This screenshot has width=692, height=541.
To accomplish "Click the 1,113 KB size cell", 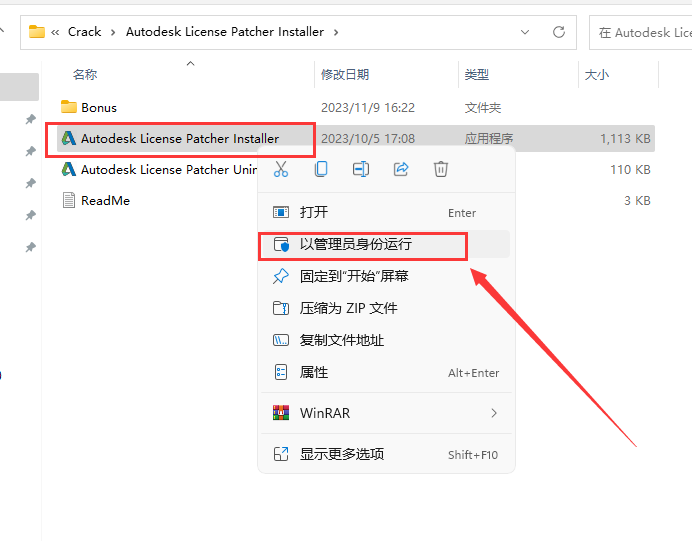I will [x=625, y=139].
